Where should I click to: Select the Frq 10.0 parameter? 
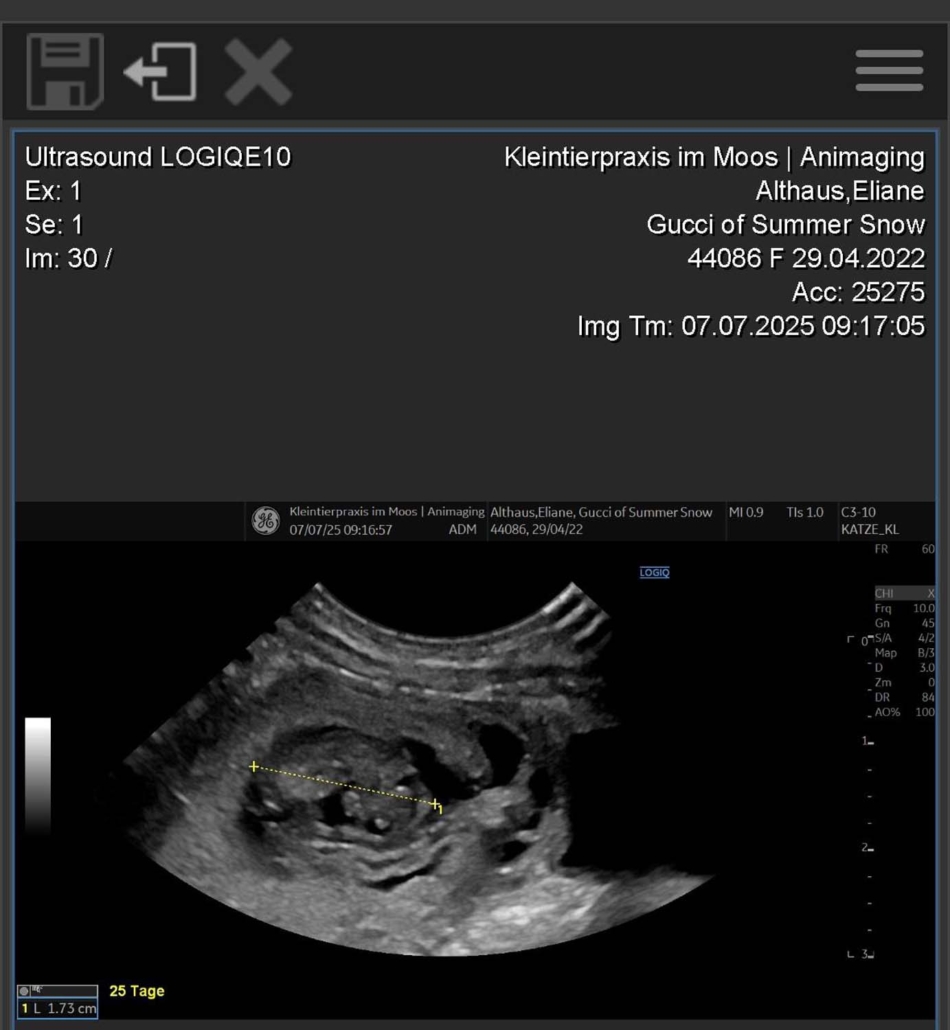[x=904, y=608]
